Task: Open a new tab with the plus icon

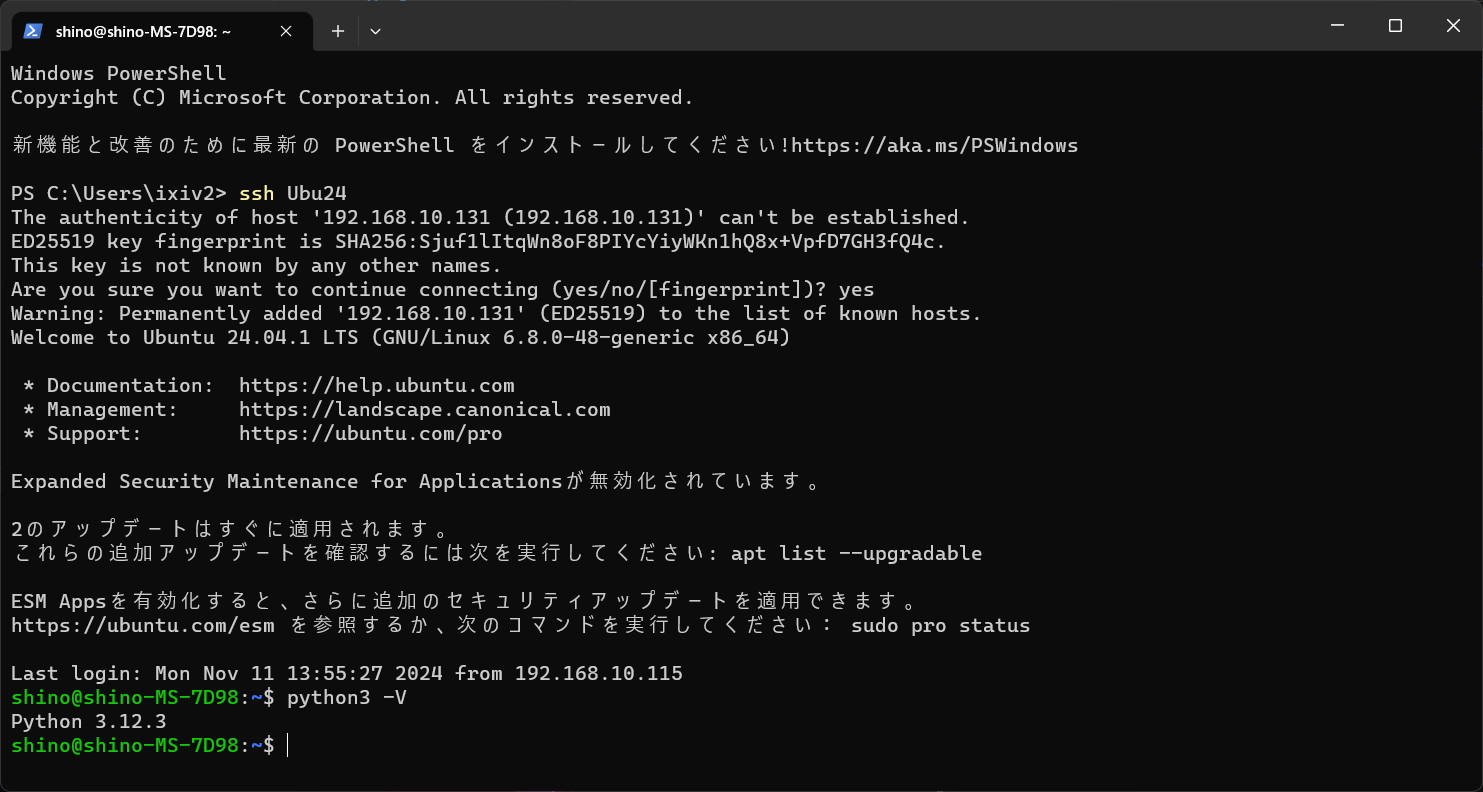Action: tap(337, 31)
